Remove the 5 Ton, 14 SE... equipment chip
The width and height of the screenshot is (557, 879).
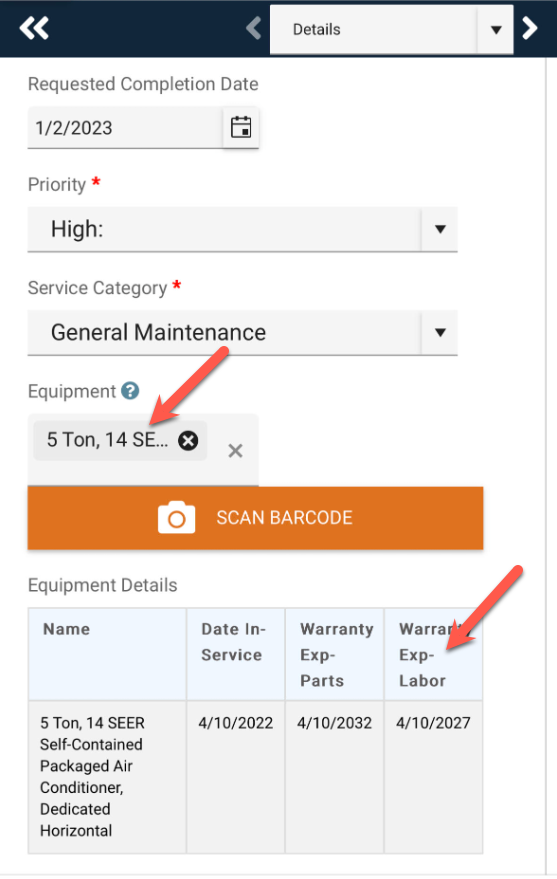click(x=188, y=441)
